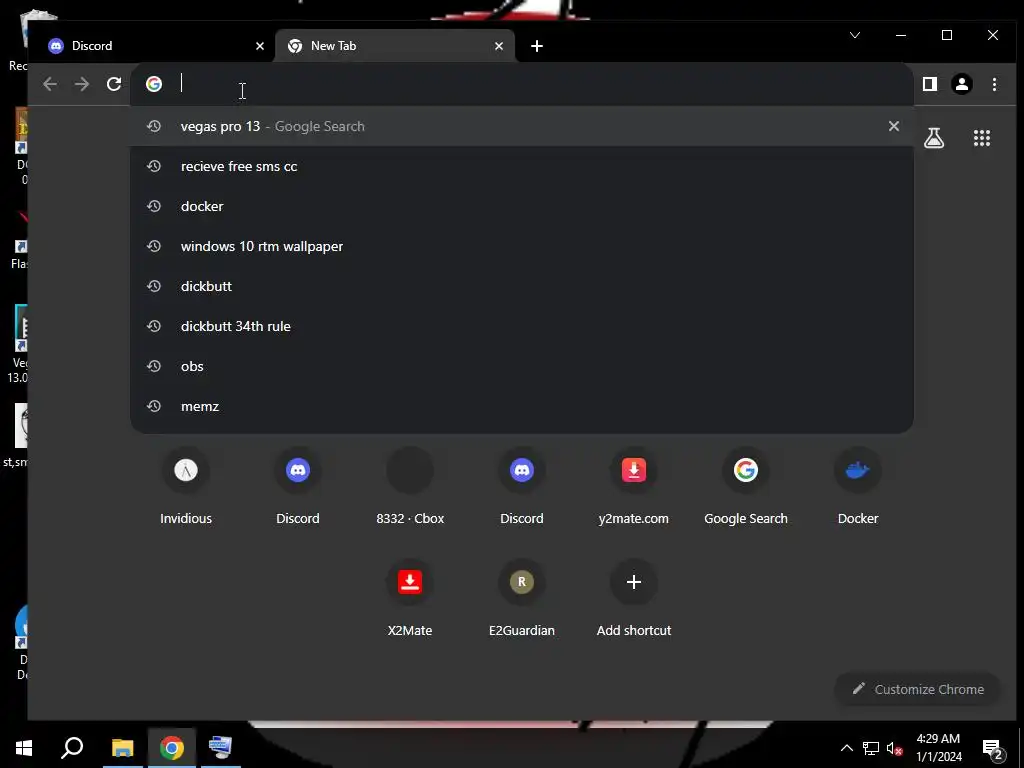Open the X2Mate shortcut
This screenshot has width=1024, height=768.
410,599
